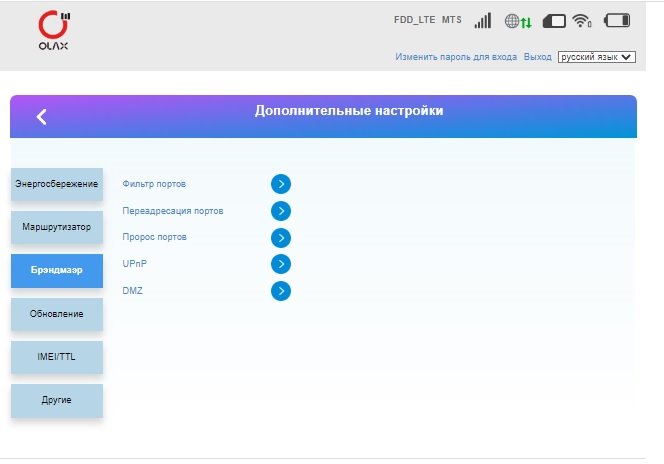Open Переадресация портов arrow button

(x=281, y=211)
